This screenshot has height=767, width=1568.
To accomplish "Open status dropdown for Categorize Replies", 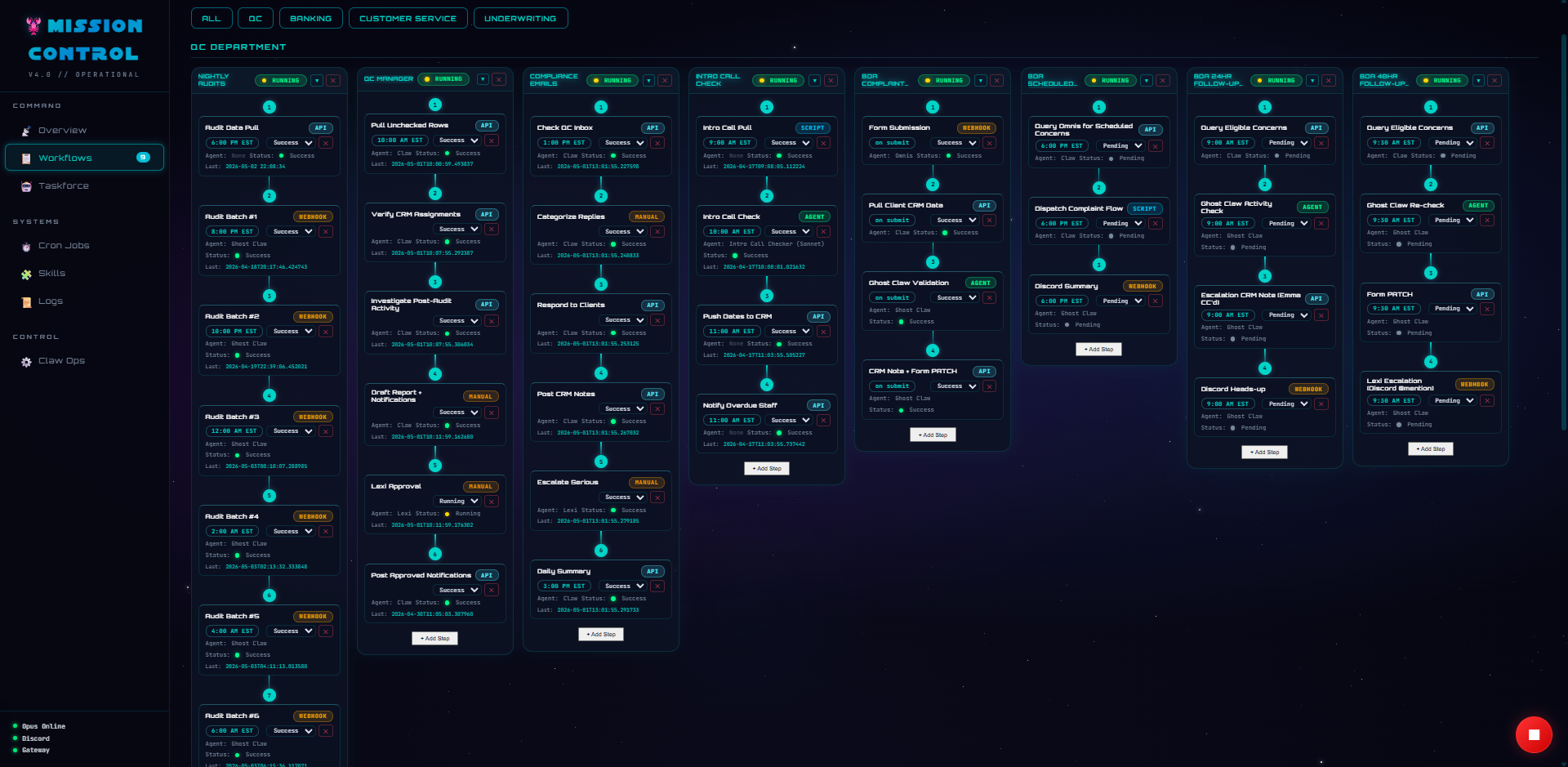I will pos(624,232).
